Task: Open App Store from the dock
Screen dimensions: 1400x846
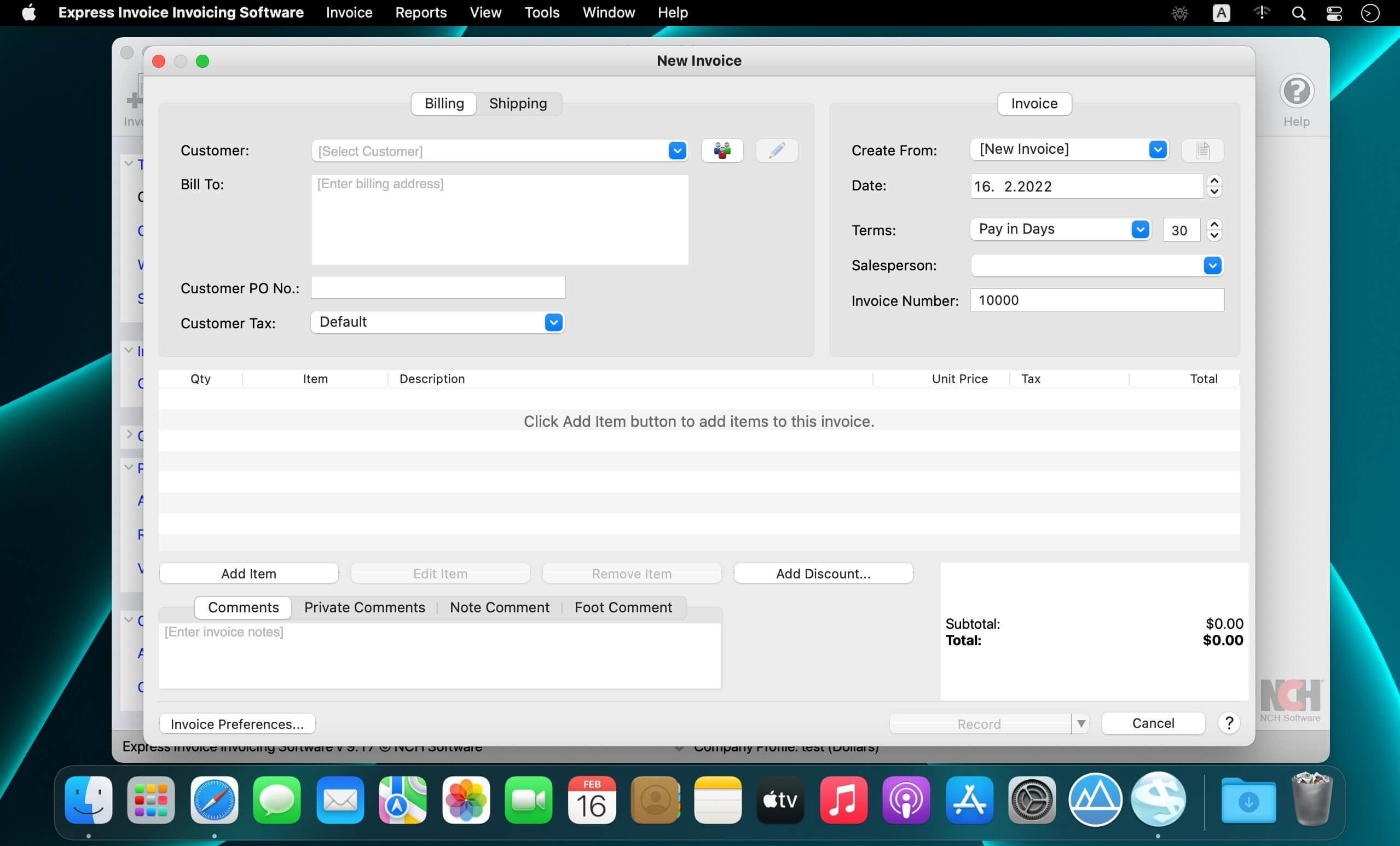Action: [x=969, y=800]
